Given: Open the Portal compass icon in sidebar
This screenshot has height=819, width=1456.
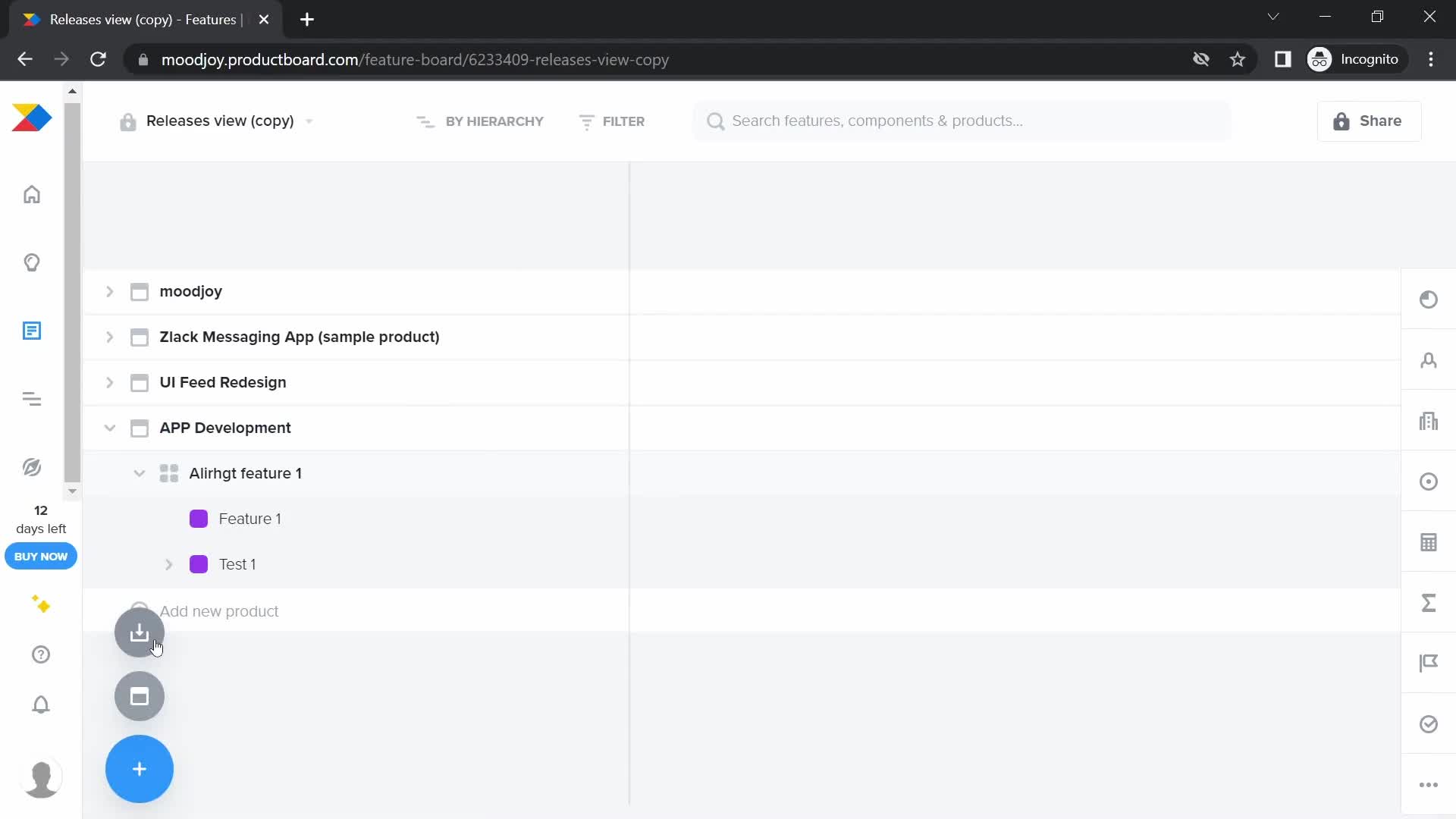Looking at the screenshot, I should 32,467.
